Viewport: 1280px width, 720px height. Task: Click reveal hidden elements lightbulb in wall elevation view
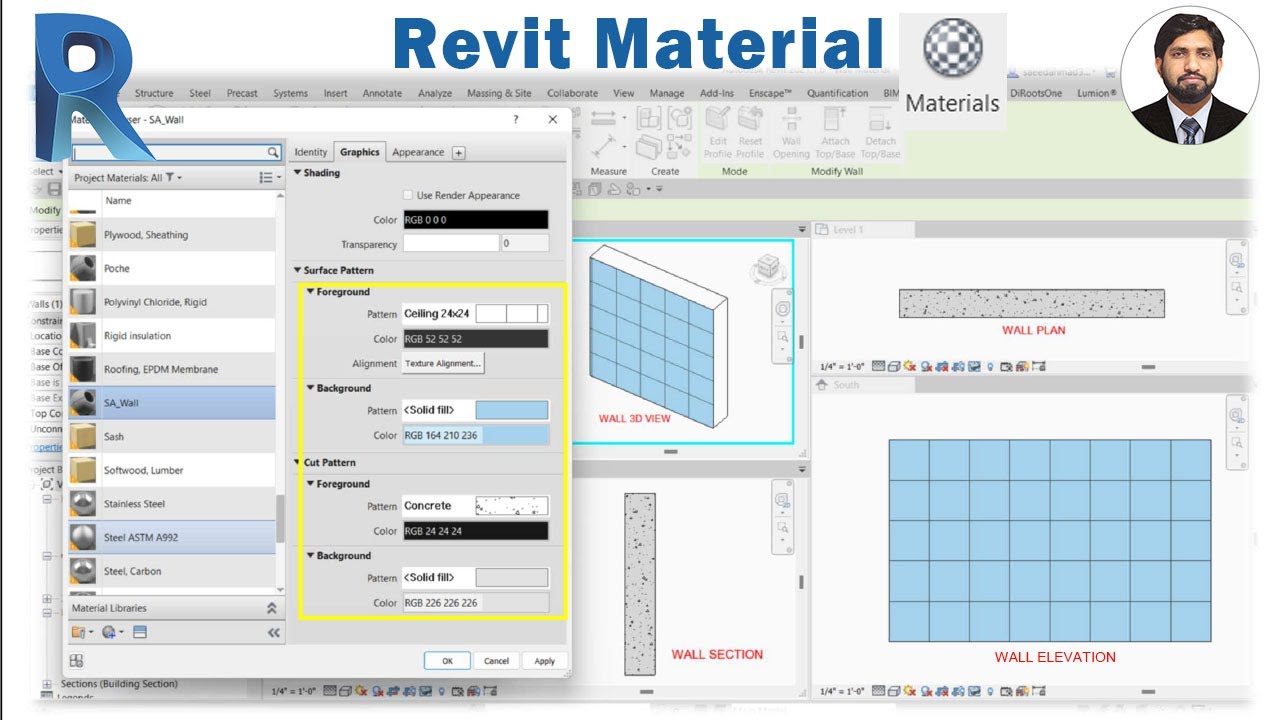click(x=990, y=691)
